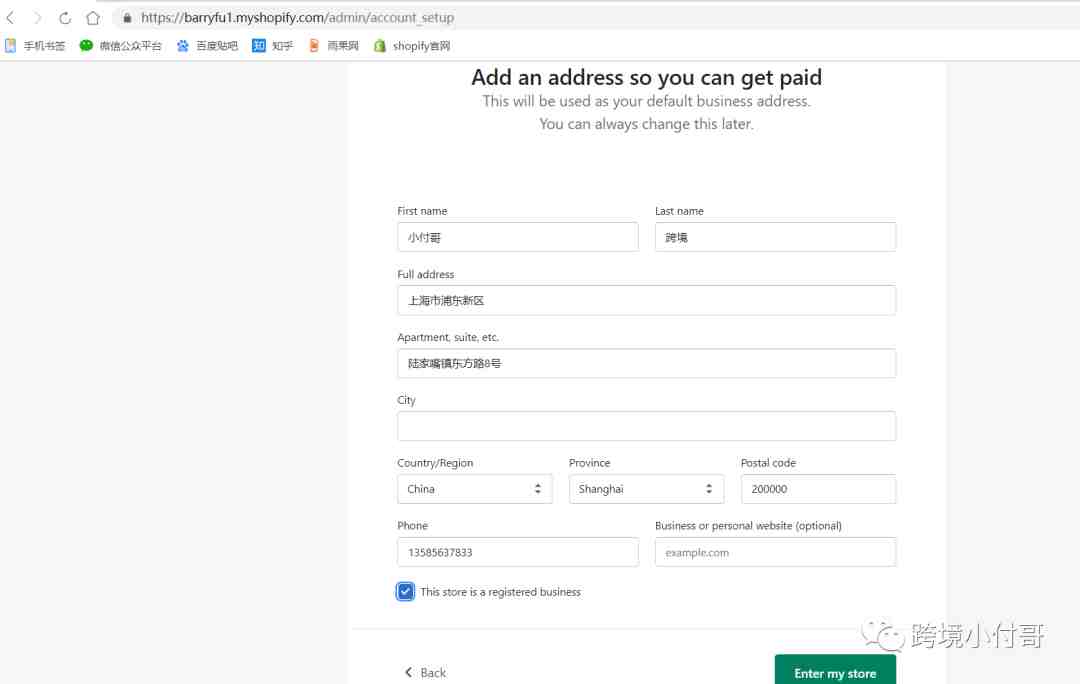
Task: Open the Baidu Tieba bookmark
Action: point(207,46)
